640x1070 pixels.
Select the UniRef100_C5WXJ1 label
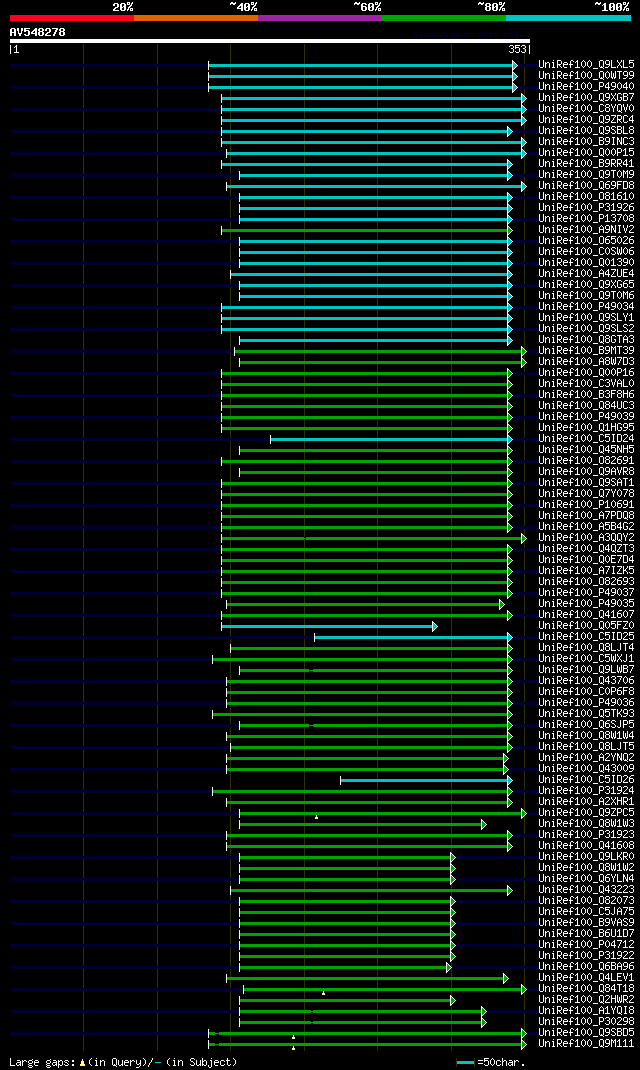(586, 658)
